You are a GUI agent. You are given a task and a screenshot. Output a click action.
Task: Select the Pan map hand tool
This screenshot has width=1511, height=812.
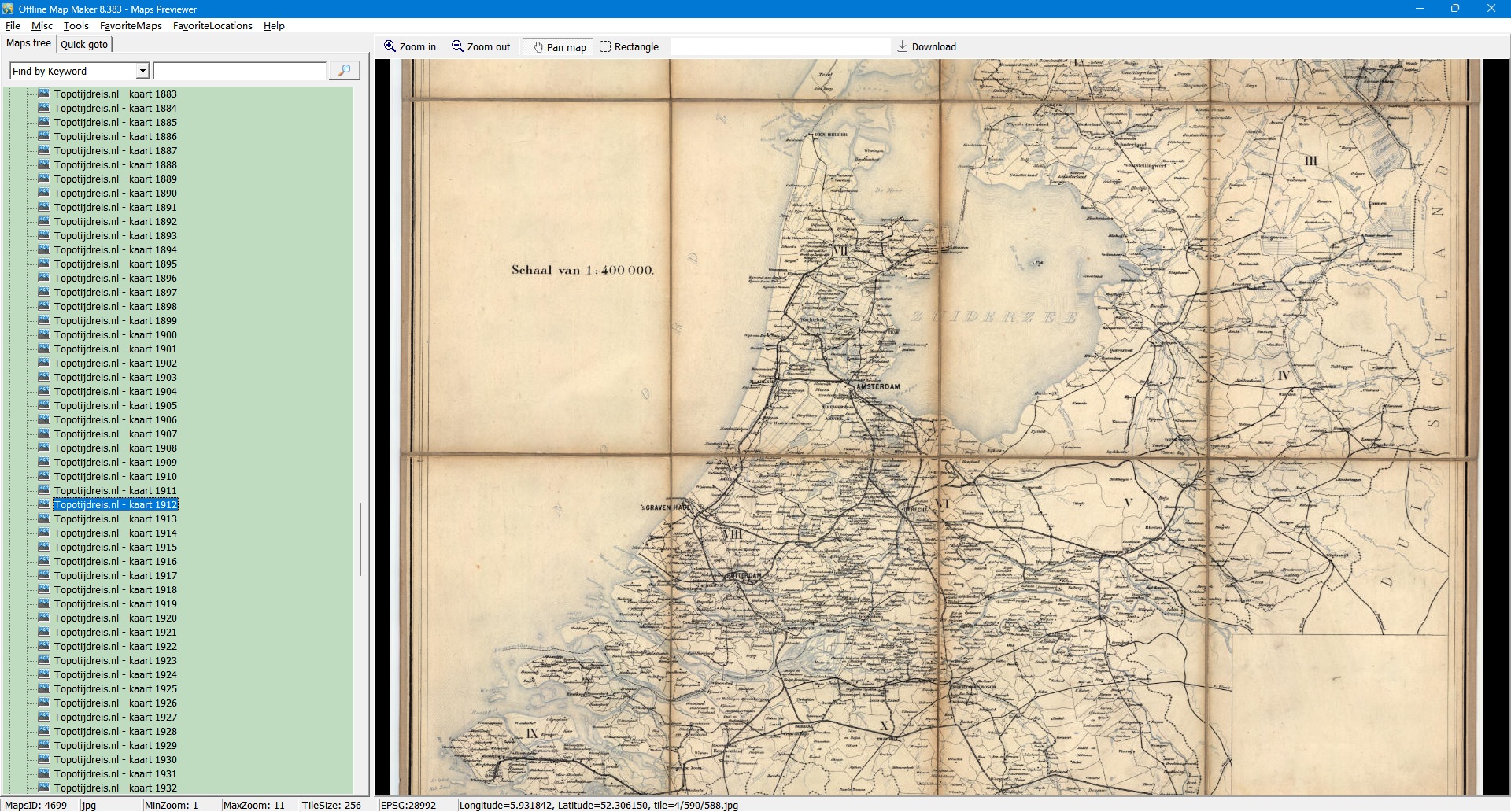(x=560, y=47)
